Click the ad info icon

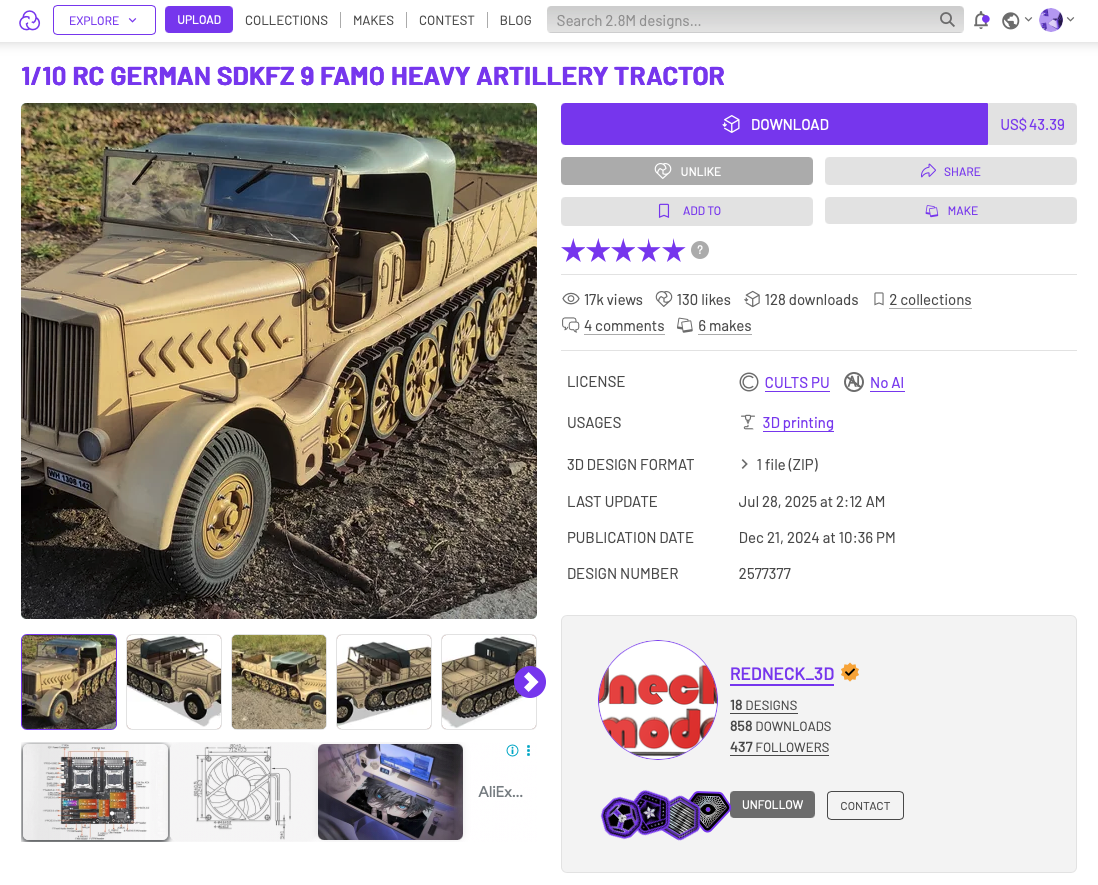512,751
